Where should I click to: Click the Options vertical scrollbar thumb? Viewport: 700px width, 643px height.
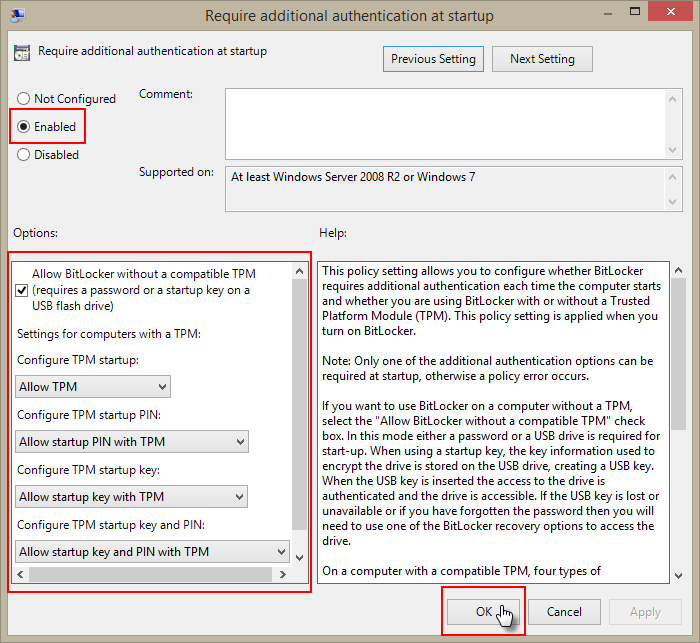click(300, 404)
